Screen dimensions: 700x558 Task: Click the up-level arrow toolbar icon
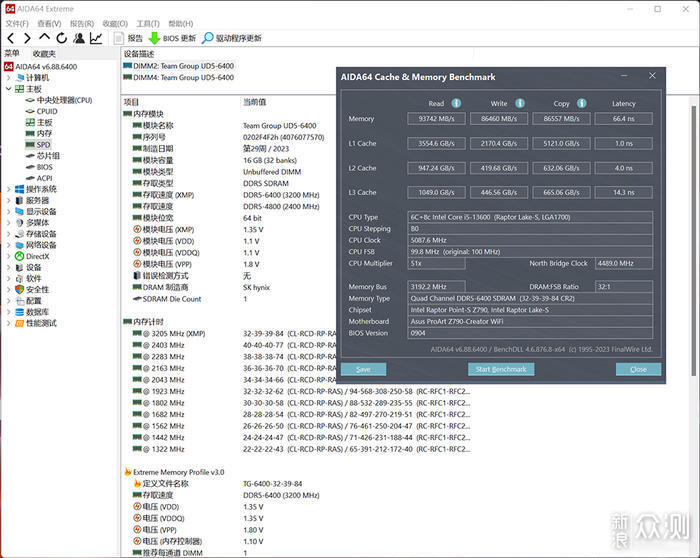[x=44, y=37]
